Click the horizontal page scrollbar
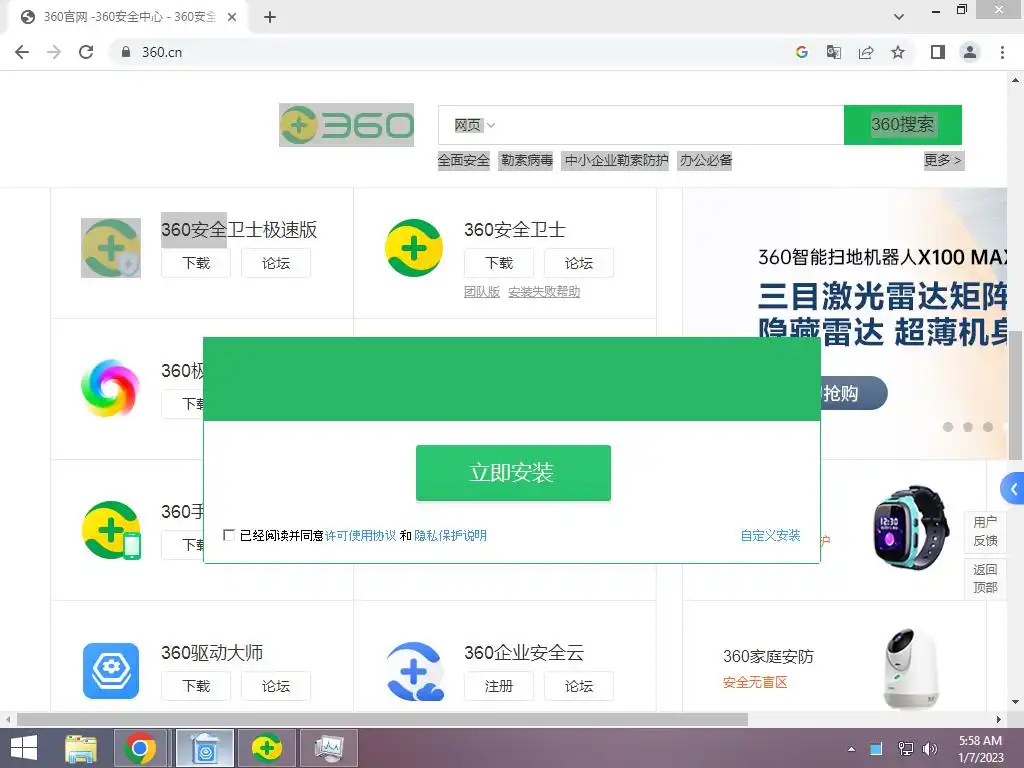The height and width of the screenshot is (768, 1024). click(382, 720)
